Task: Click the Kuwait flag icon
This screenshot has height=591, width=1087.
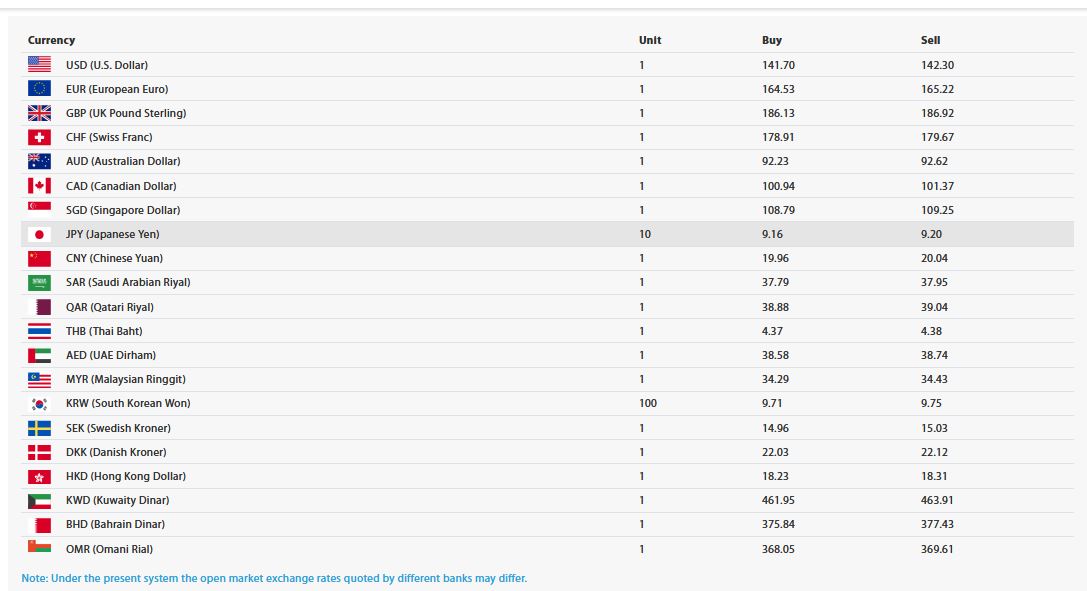Action: 39,500
